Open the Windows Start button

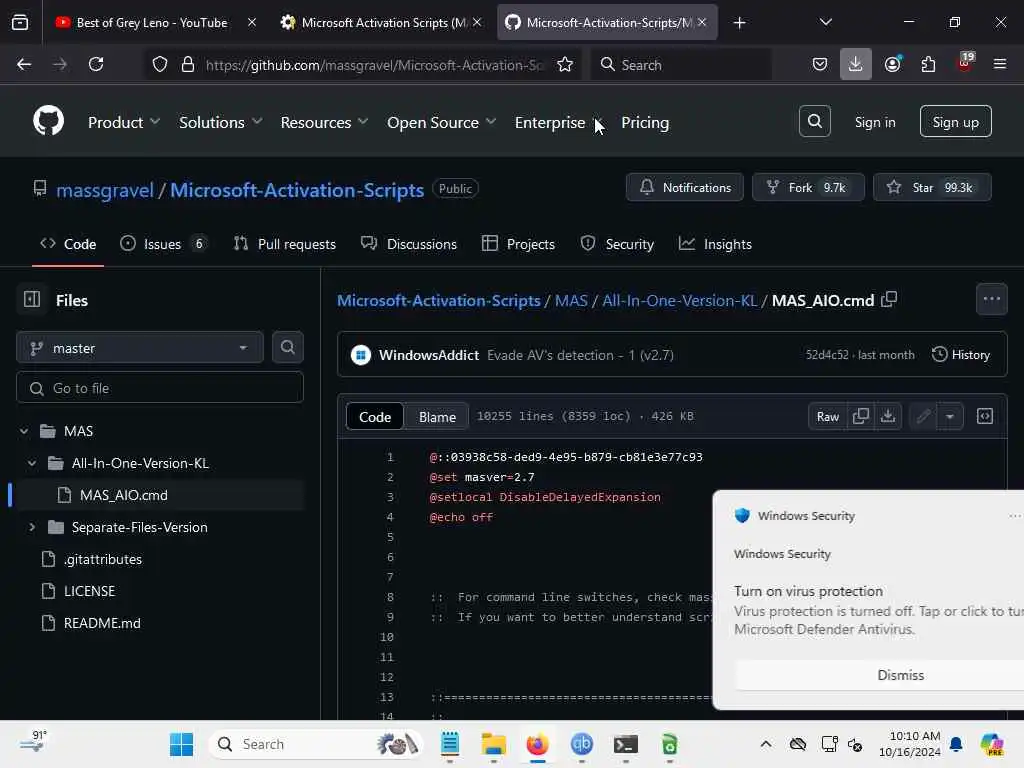tap(181, 744)
